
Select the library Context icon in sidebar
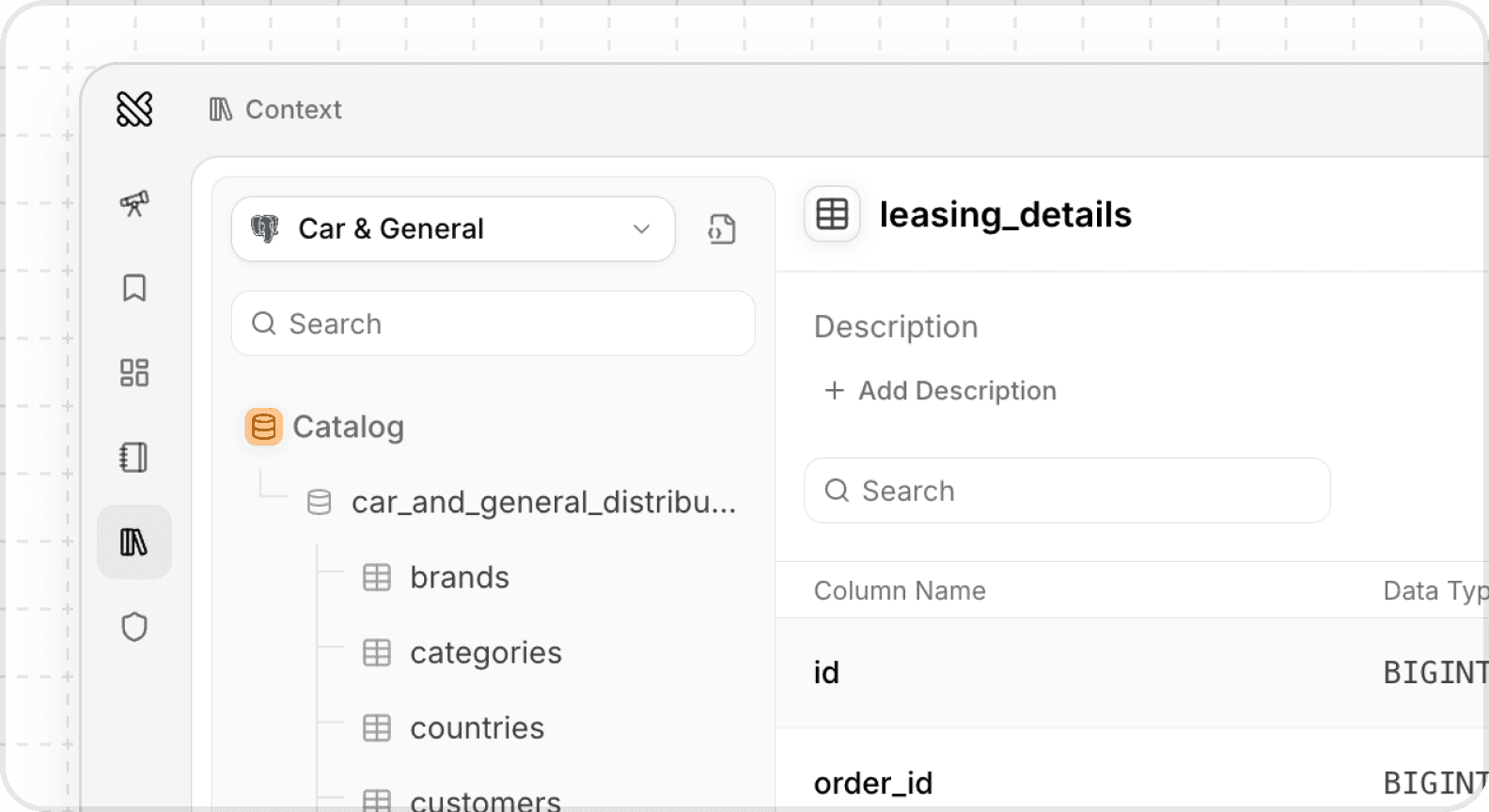click(134, 542)
